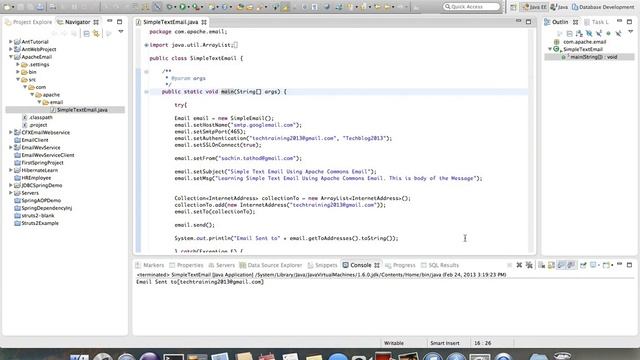This screenshot has width=640, height=360.
Task: Open the Navigator view menu triangle
Action: coord(121,31)
